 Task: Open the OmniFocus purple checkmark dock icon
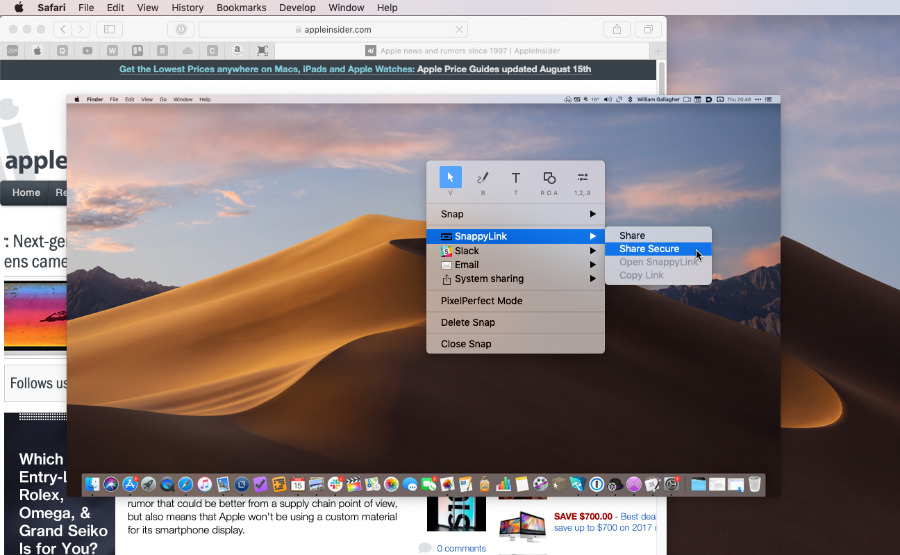tap(260, 484)
